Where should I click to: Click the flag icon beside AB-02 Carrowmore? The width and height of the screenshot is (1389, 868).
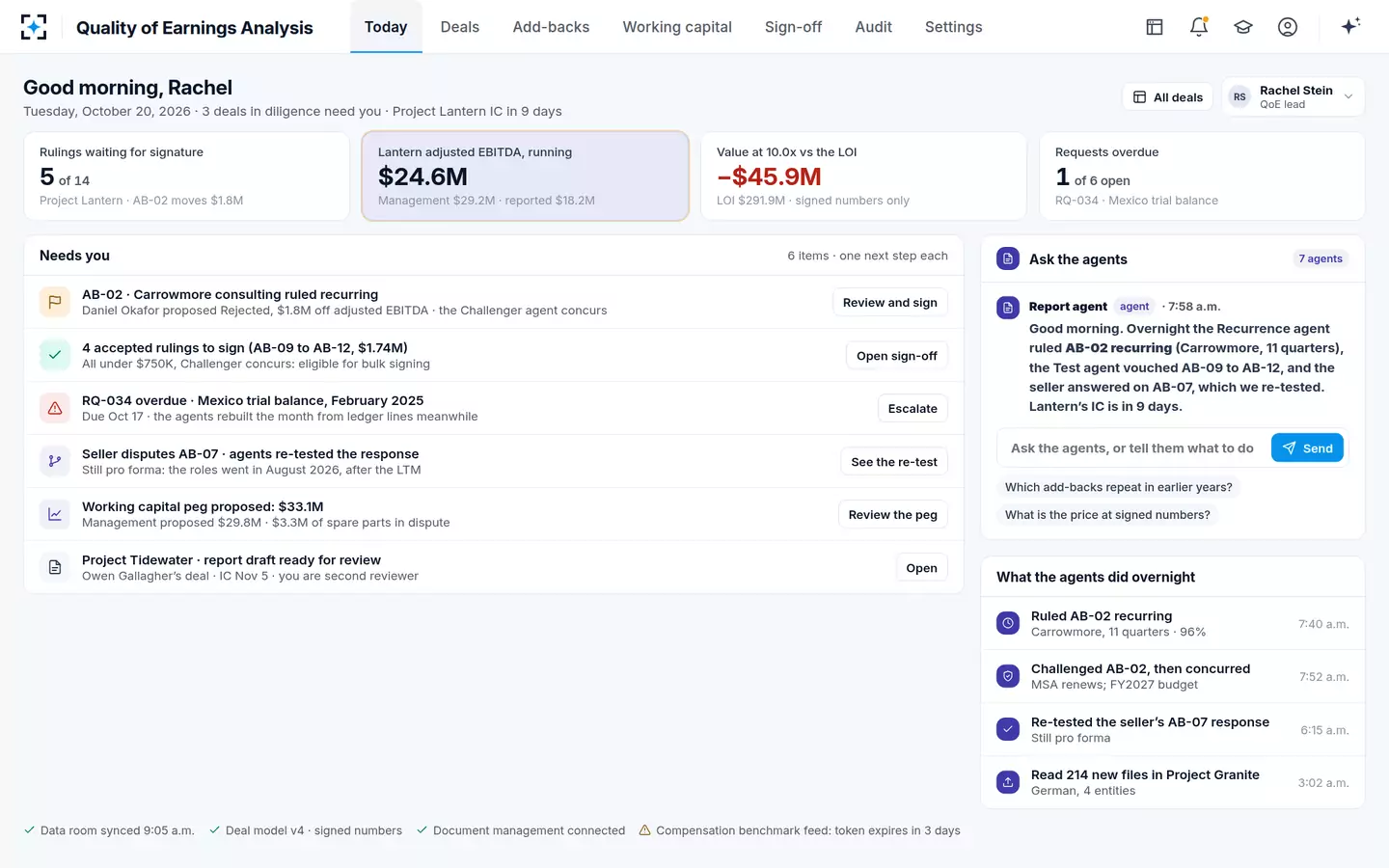55,302
